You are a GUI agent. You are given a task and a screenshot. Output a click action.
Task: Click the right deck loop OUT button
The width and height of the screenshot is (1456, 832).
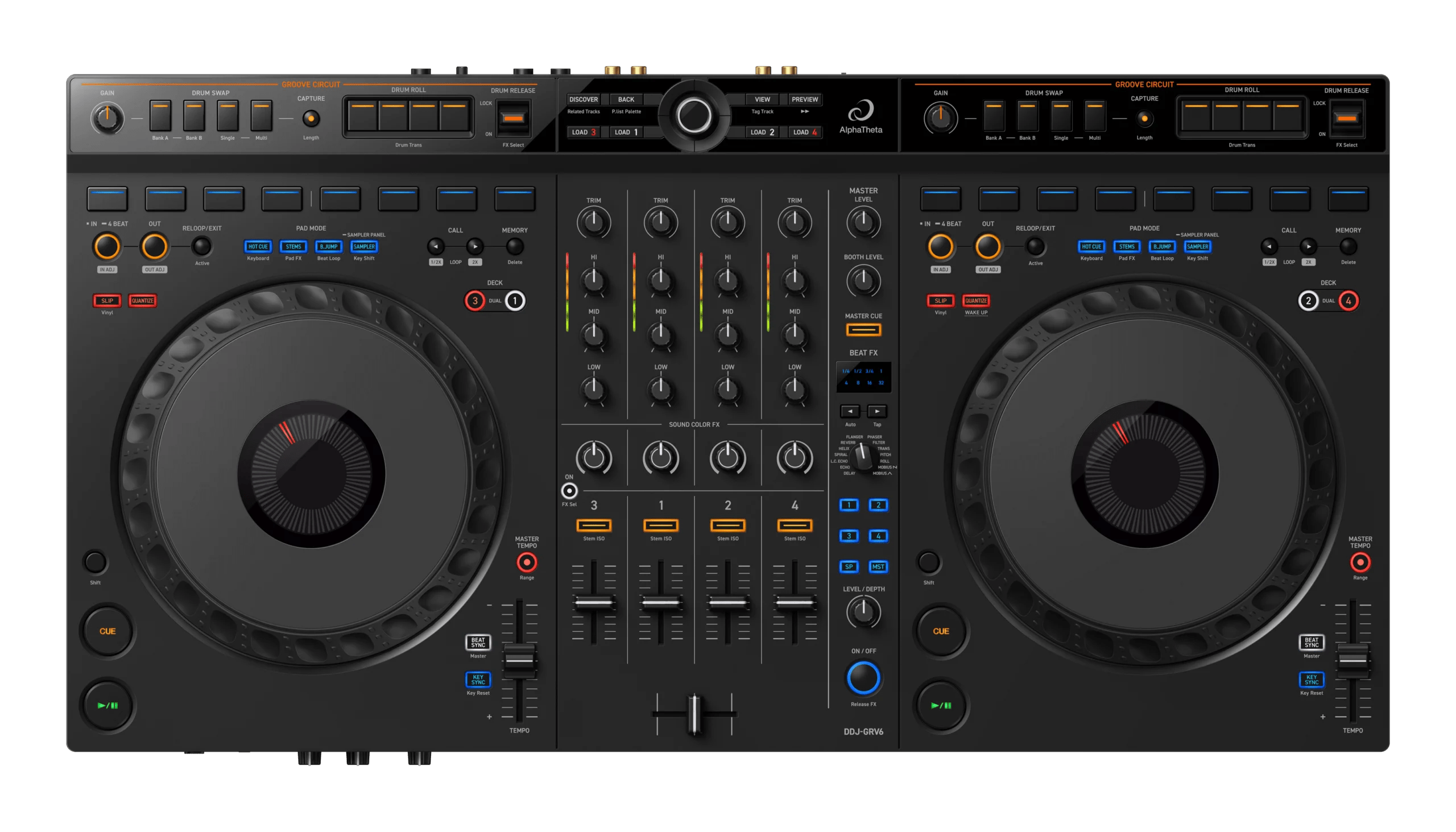pyautogui.click(x=988, y=247)
